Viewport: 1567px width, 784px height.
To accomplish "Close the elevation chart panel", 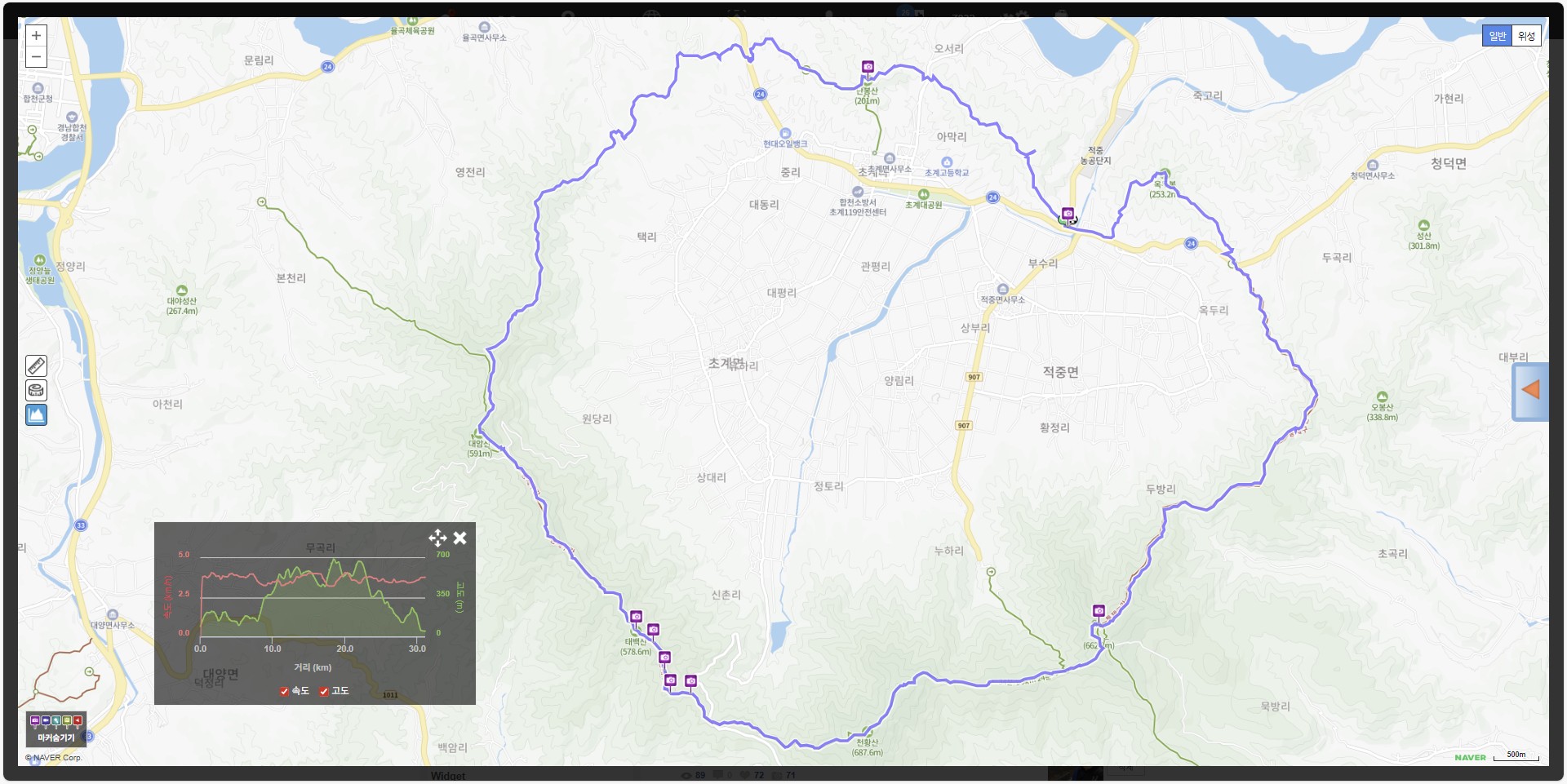I will [x=460, y=538].
